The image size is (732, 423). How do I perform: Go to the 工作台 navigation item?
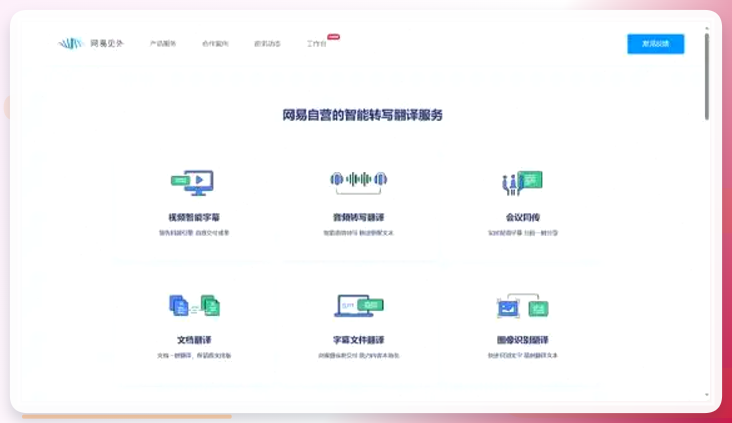tap(317, 43)
